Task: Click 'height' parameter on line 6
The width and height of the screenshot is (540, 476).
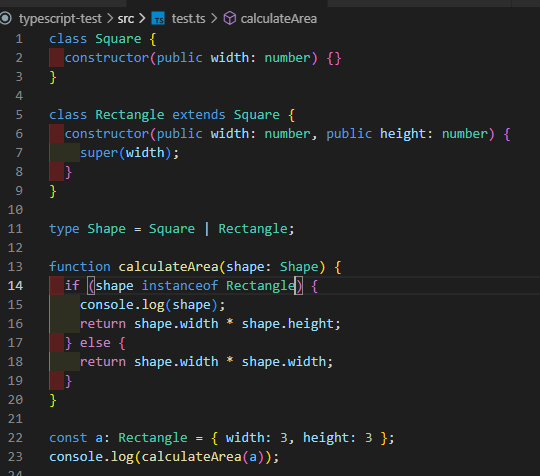Action: coord(403,134)
